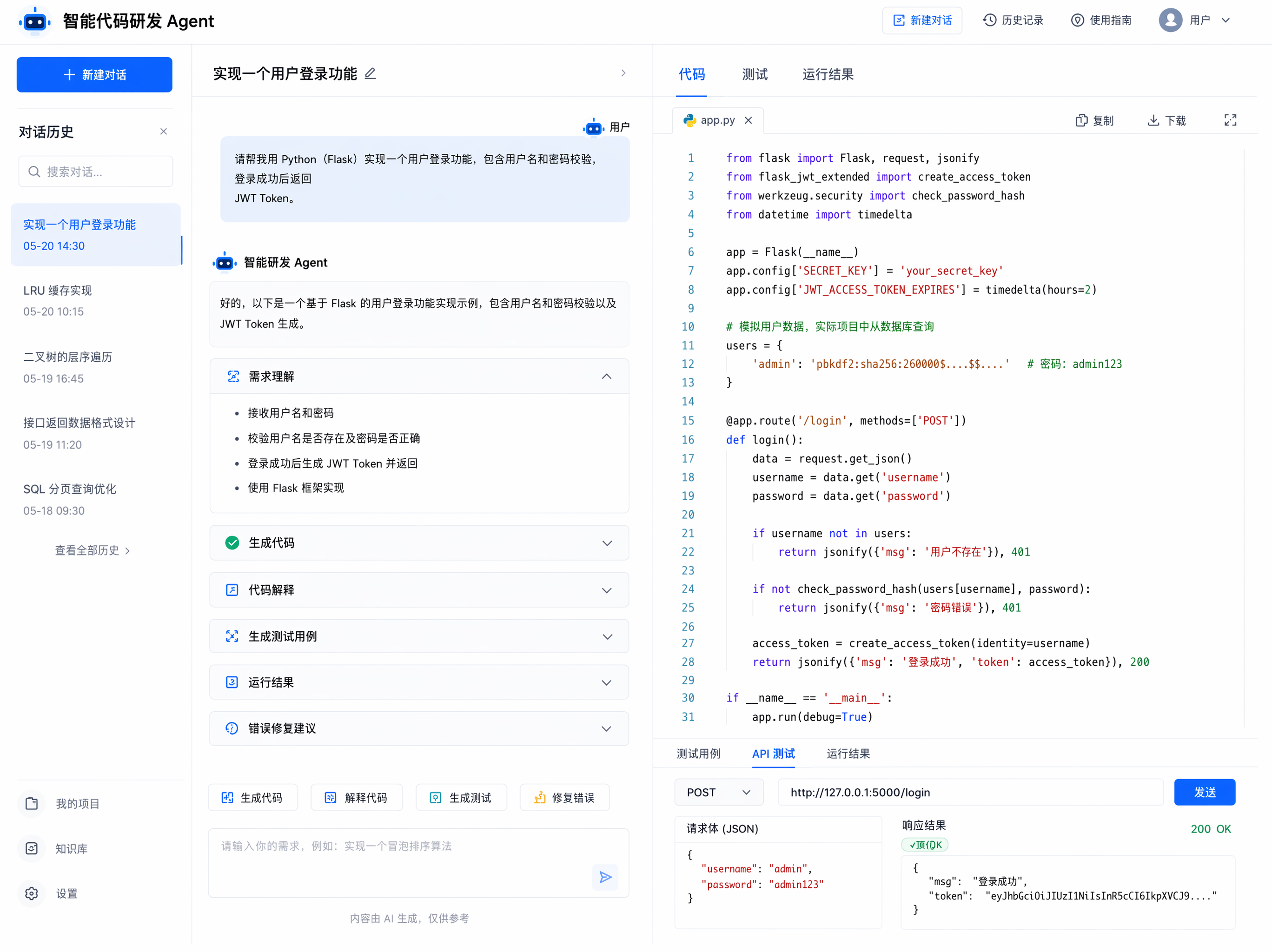Expand code panel to fullscreen

(1230, 119)
